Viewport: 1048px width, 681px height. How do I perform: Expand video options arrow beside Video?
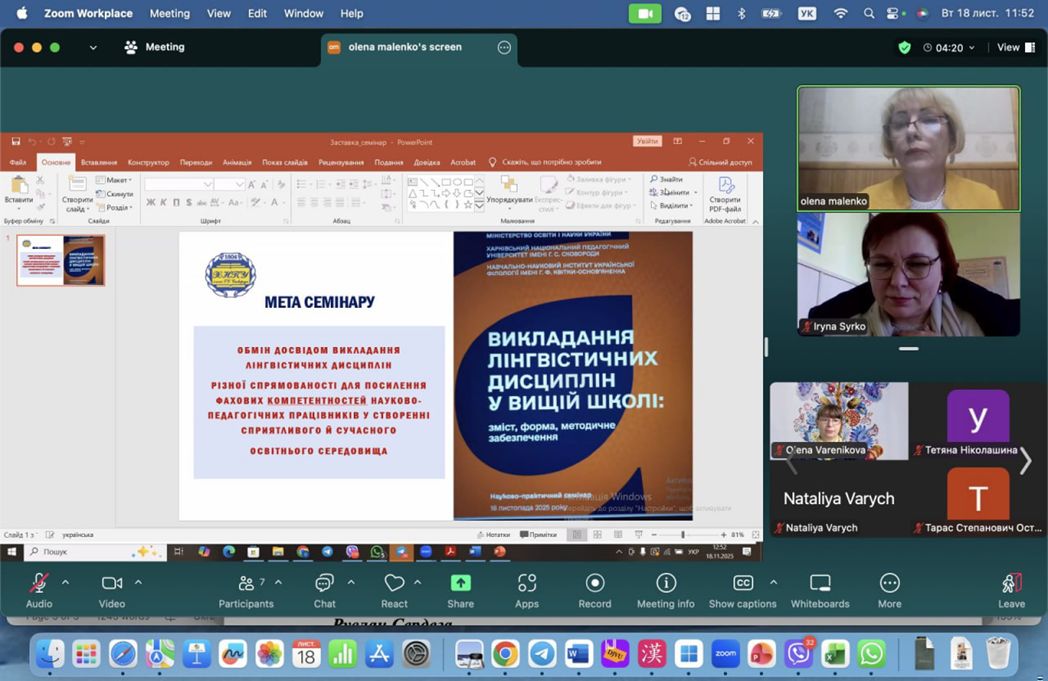(138, 581)
